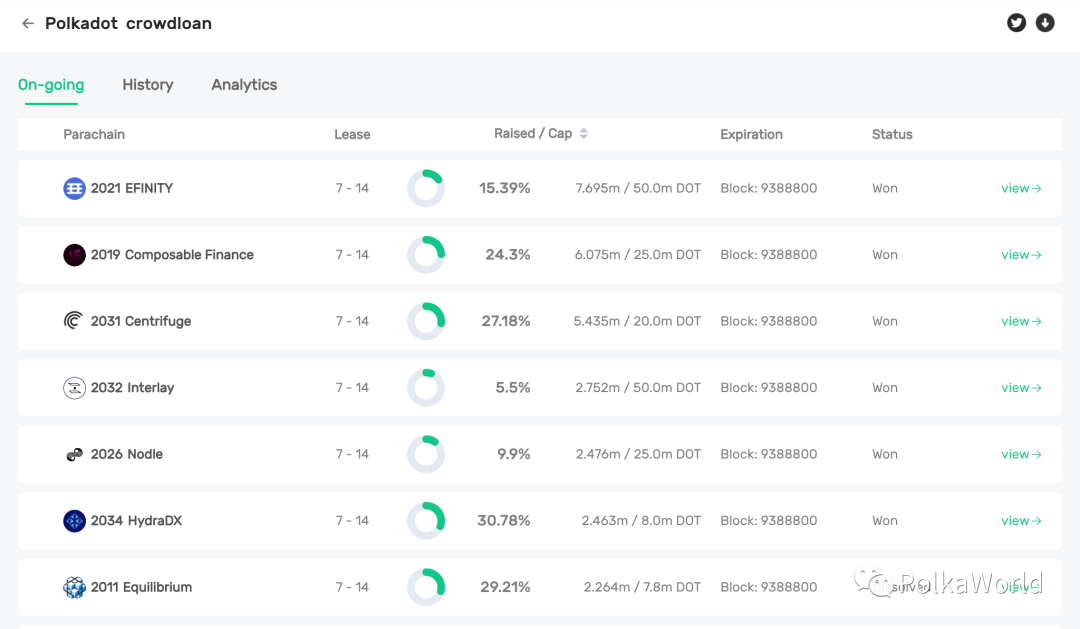Click the Nodle 9.9% progress ring
1080x629 pixels.
point(426,454)
